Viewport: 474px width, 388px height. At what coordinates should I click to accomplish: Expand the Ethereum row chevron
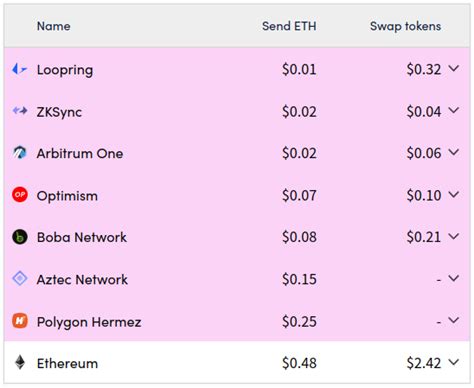454,362
